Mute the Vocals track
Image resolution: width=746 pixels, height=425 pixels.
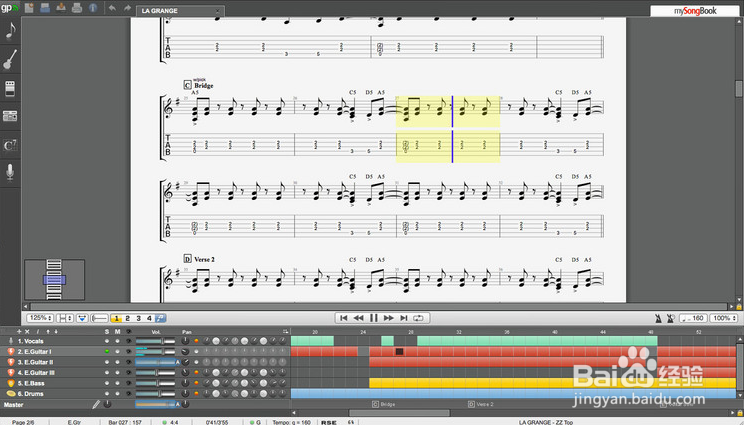[117, 341]
